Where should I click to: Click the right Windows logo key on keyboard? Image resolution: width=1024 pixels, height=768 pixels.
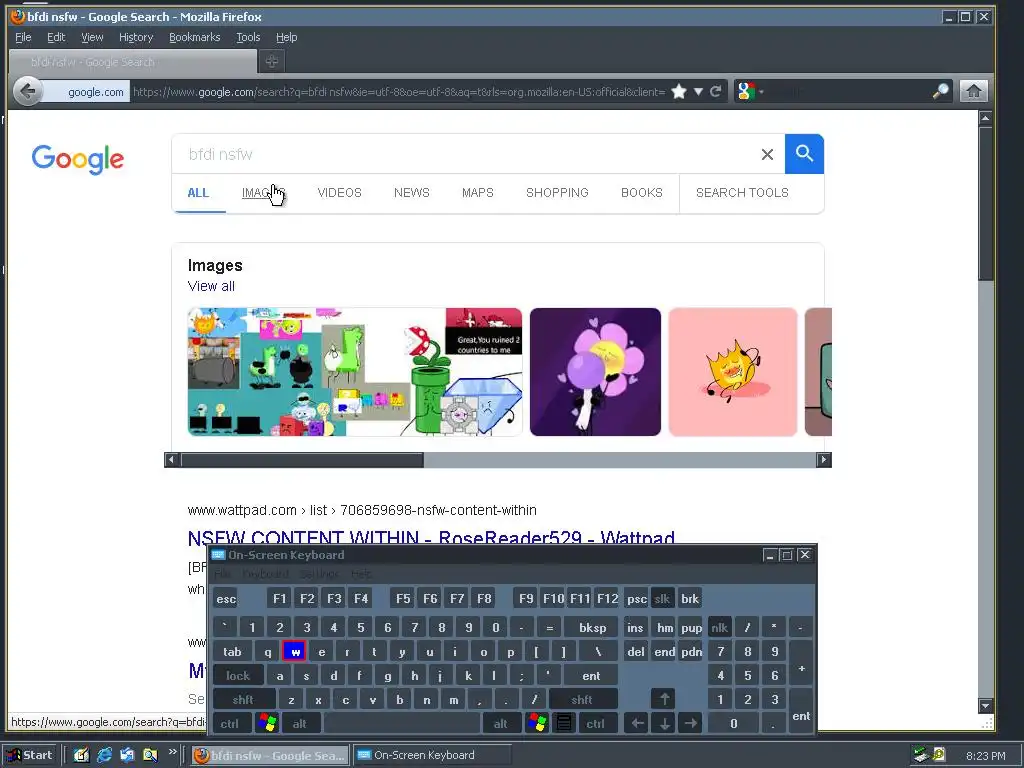(537, 723)
